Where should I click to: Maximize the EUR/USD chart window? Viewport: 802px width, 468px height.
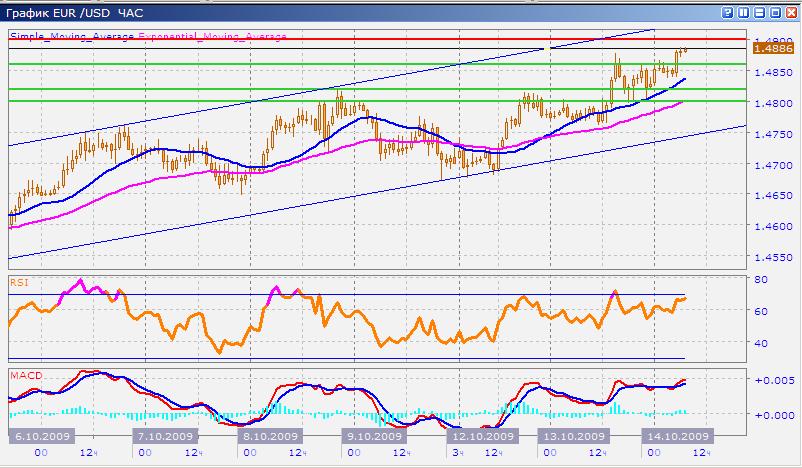(773, 12)
